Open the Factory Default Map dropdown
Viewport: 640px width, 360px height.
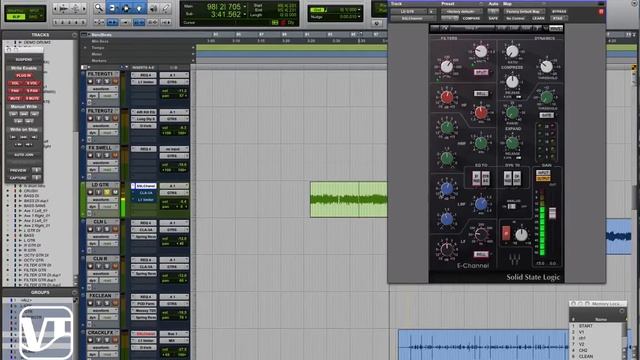(x=523, y=12)
